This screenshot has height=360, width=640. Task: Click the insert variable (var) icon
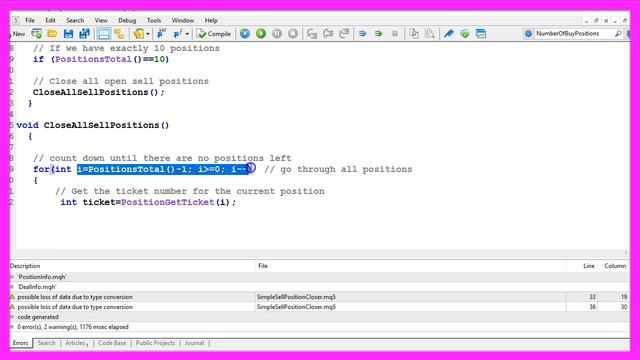162,34
